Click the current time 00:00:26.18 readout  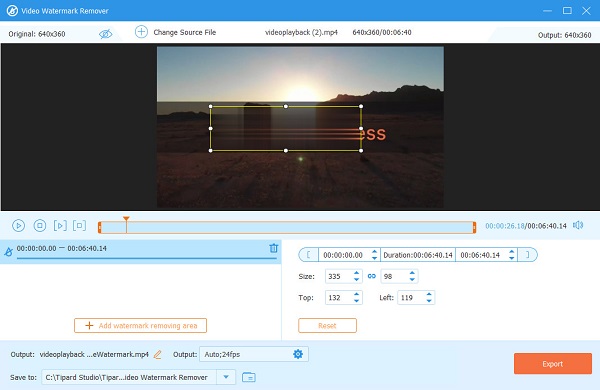(x=505, y=226)
